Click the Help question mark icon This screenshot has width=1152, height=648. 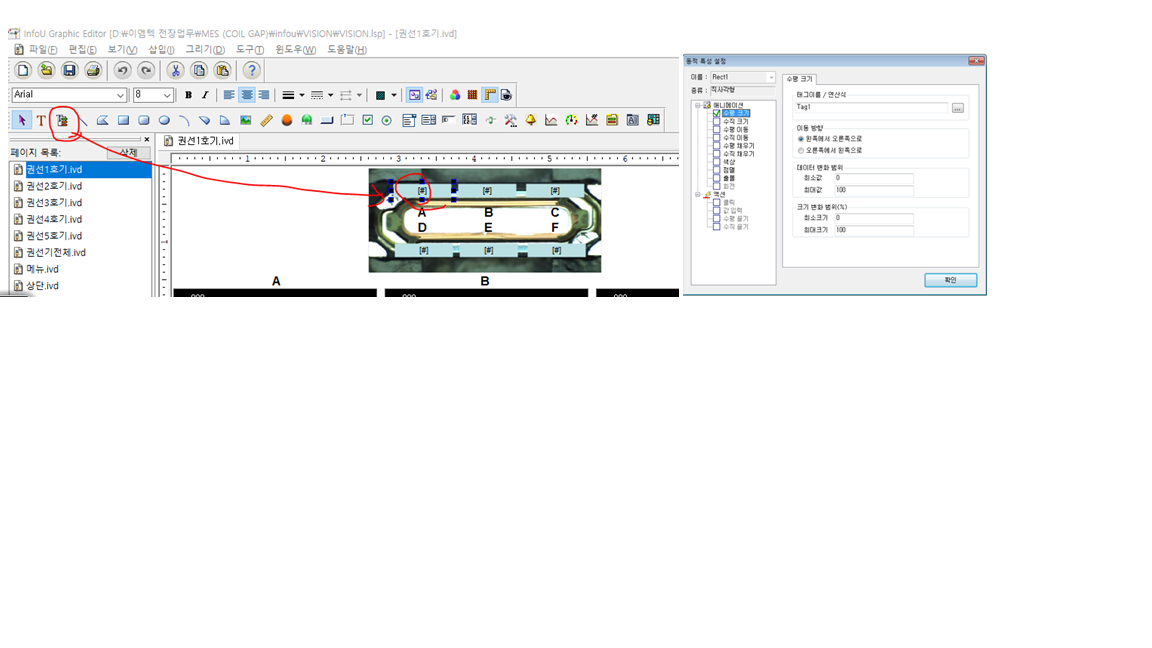pyautogui.click(x=252, y=70)
